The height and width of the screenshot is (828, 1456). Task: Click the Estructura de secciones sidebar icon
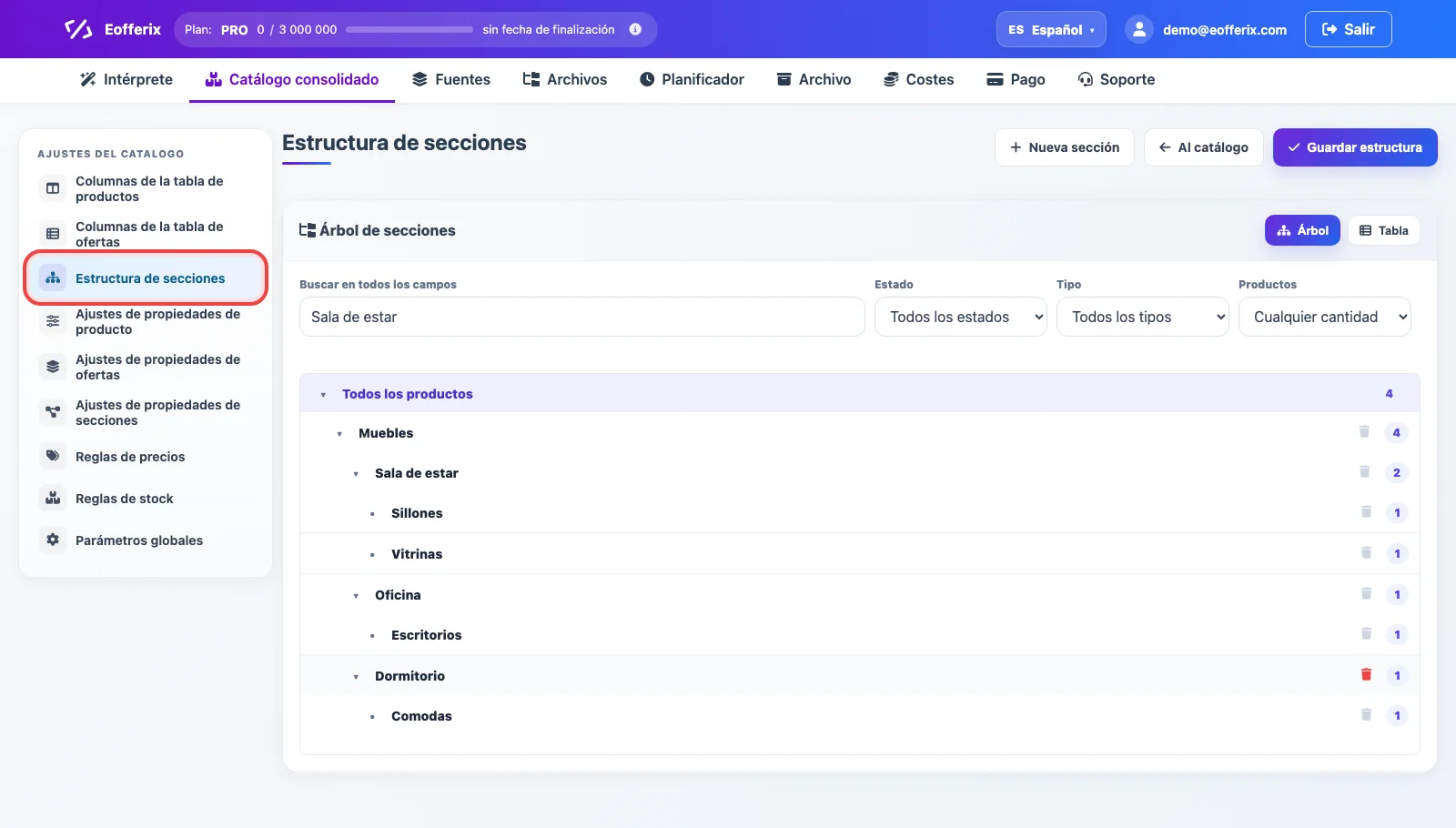pos(53,278)
